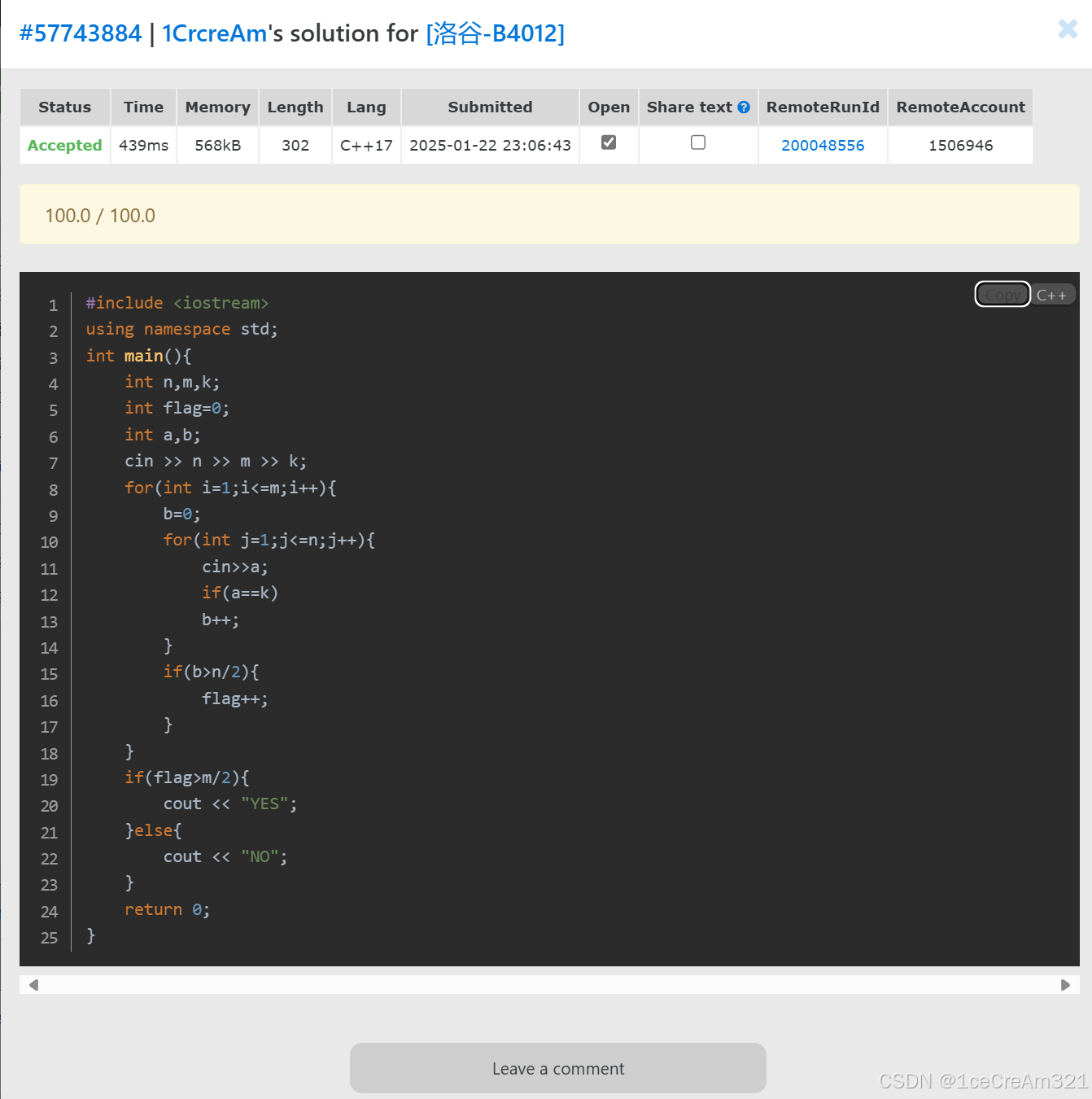
Task: Open RemoteRunId 200048556
Action: (823, 145)
